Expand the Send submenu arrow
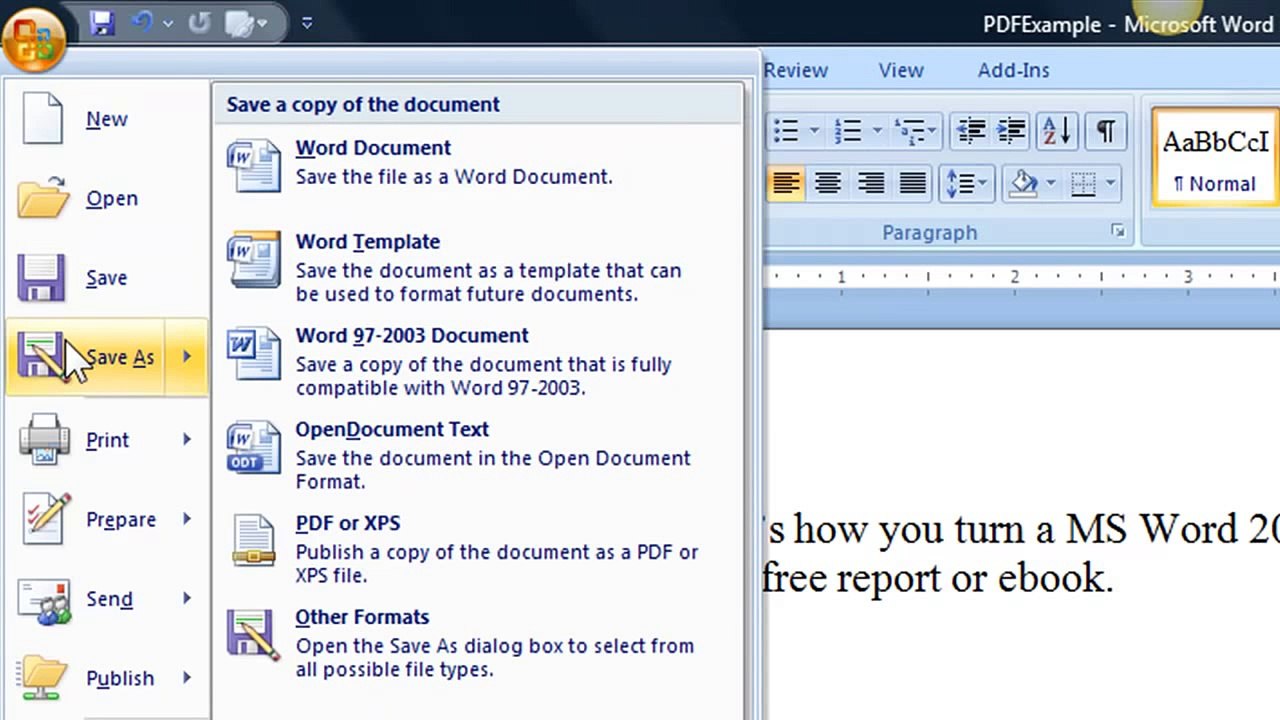Image resolution: width=1280 pixels, height=720 pixels. [x=187, y=599]
